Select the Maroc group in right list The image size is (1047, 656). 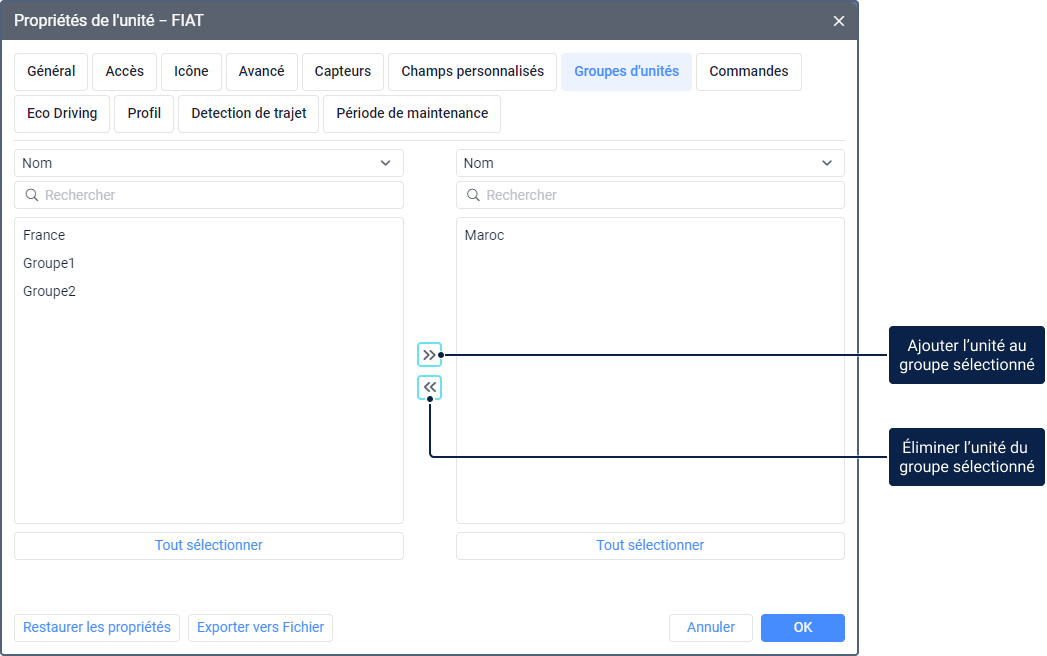[485, 236]
